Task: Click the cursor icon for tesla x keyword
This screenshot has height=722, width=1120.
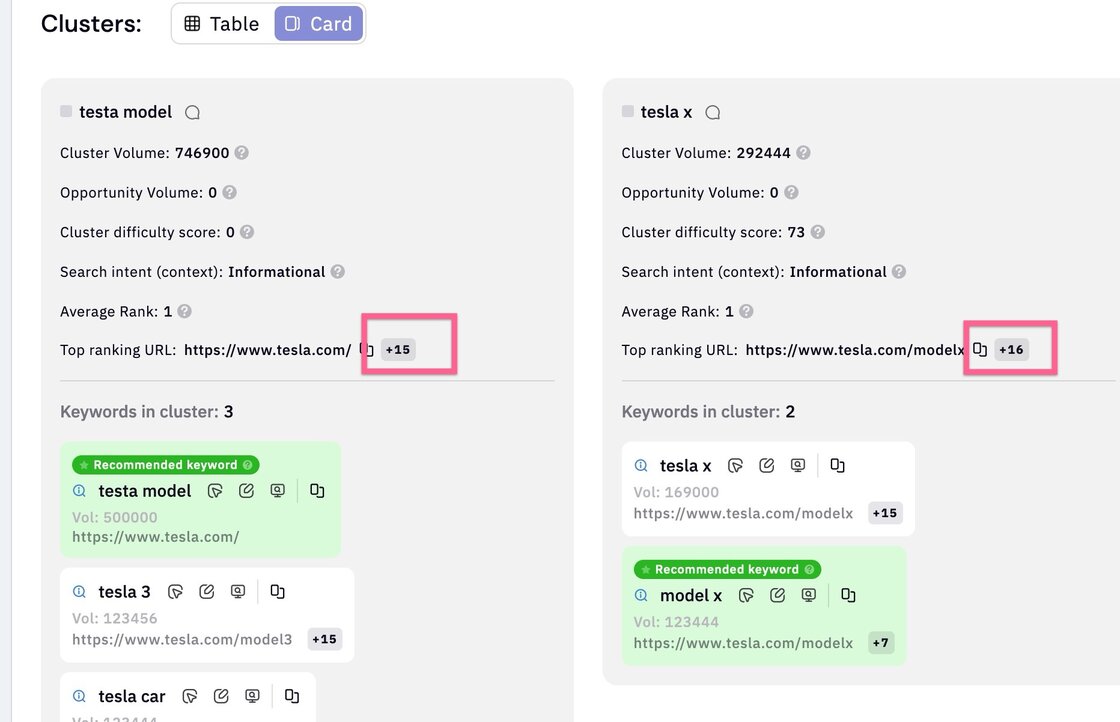Action: [735, 466]
